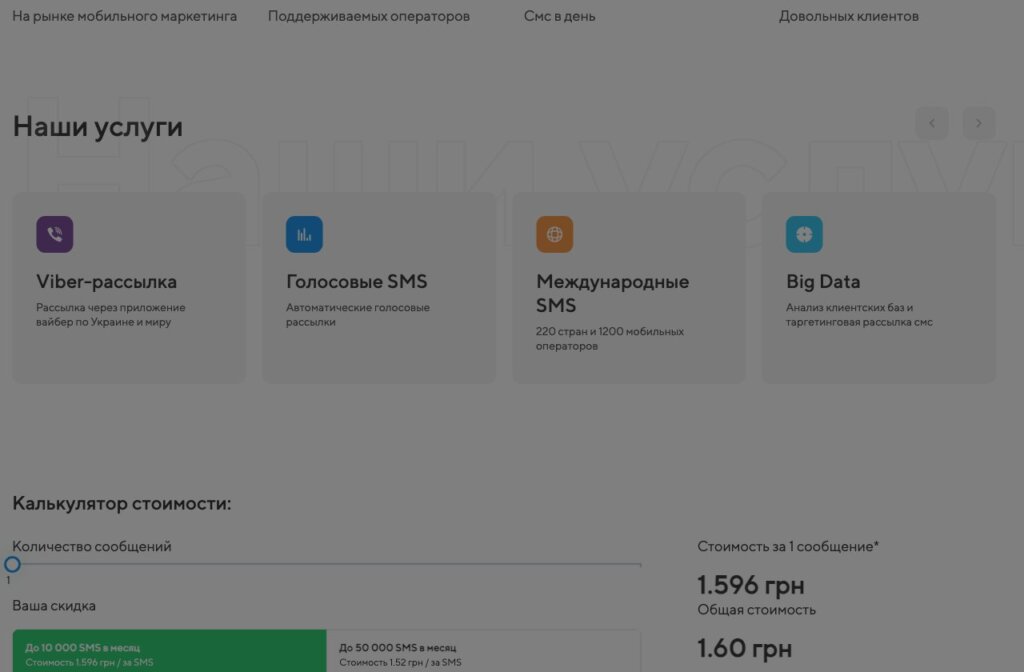Image resolution: width=1024 pixels, height=672 pixels.
Task: Open the Viber-рассылка service card title
Action: (x=106, y=281)
